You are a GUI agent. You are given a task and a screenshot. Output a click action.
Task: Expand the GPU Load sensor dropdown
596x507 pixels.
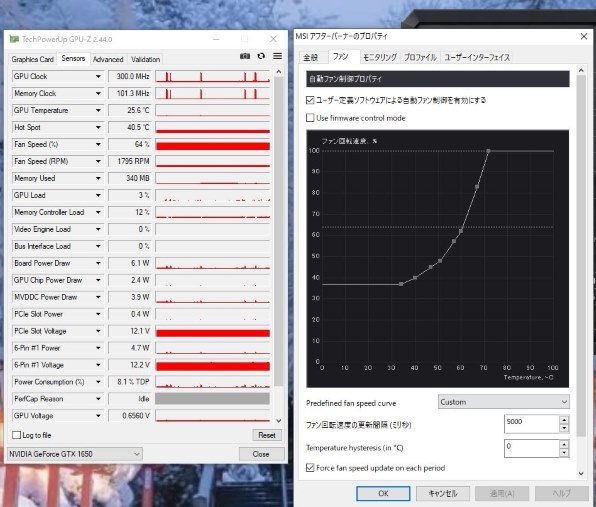click(98, 195)
